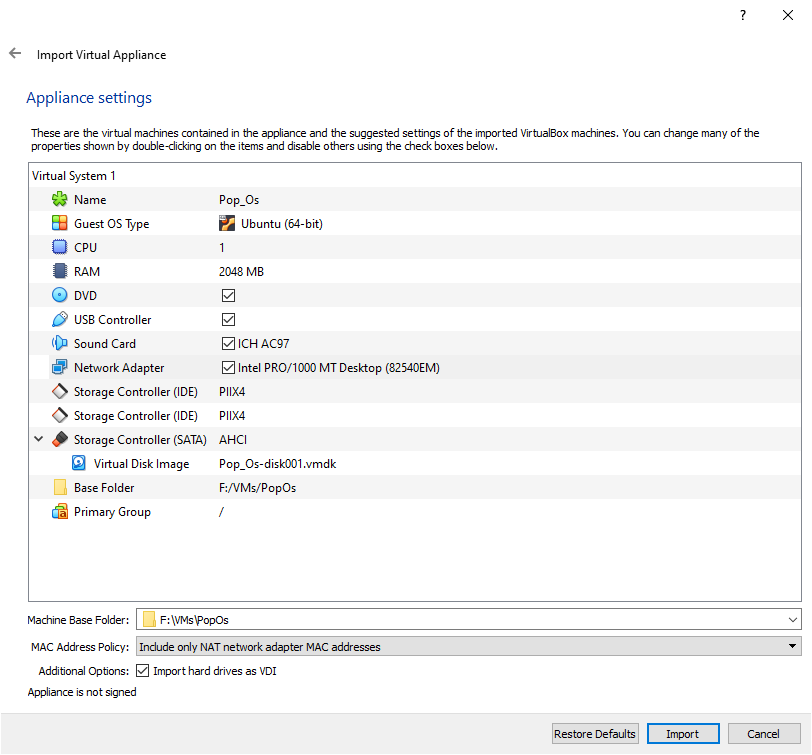The width and height of the screenshot is (812, 755).
Task: Click the Primary Group icon
Action: [60, 511]
